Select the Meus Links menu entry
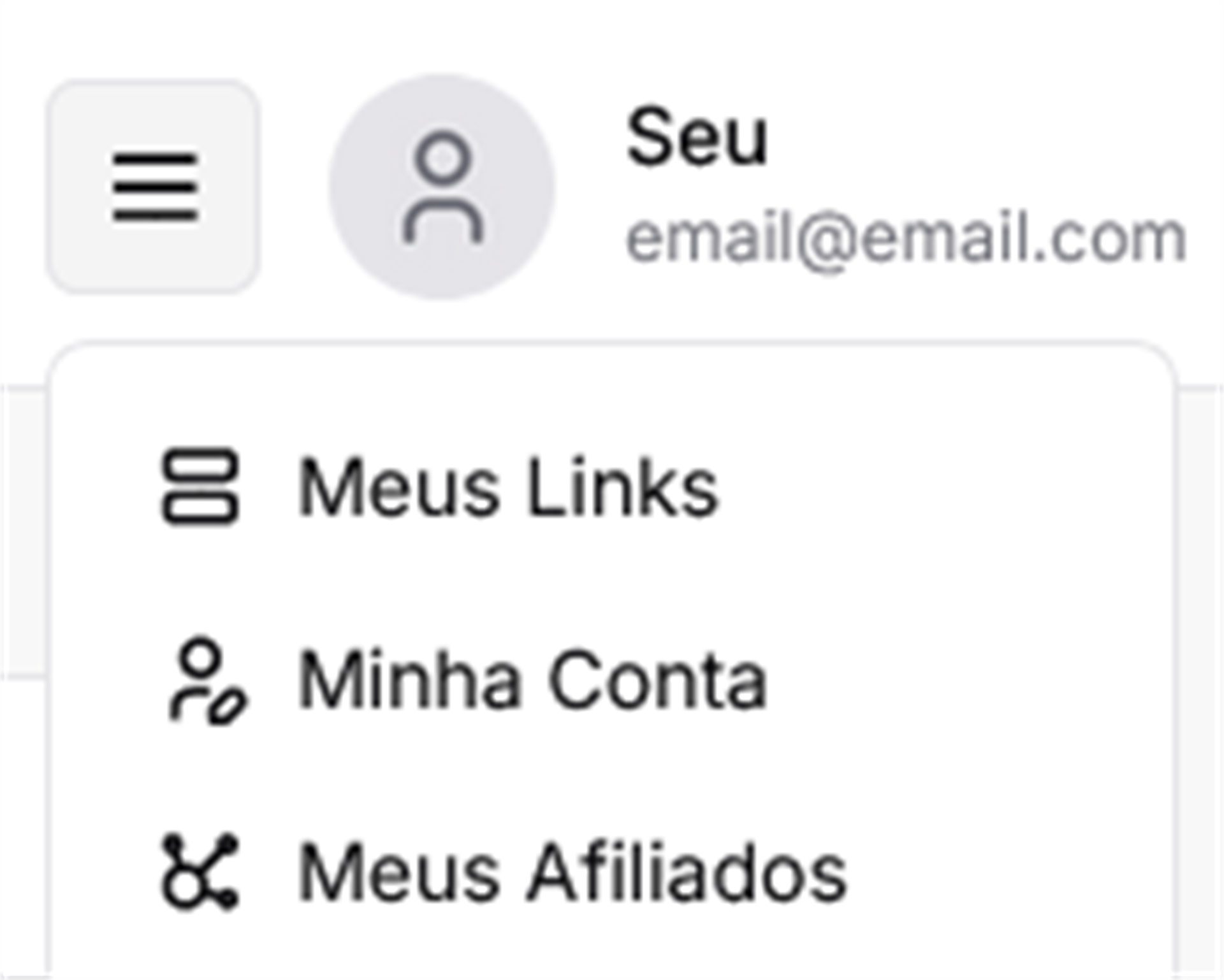1224x980 pixels. point(508,487)
